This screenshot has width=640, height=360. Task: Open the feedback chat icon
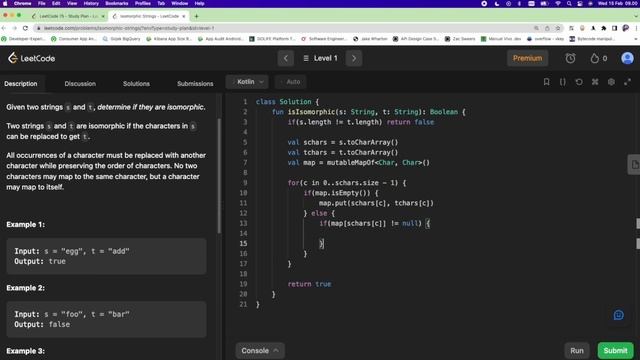[618, 315]
